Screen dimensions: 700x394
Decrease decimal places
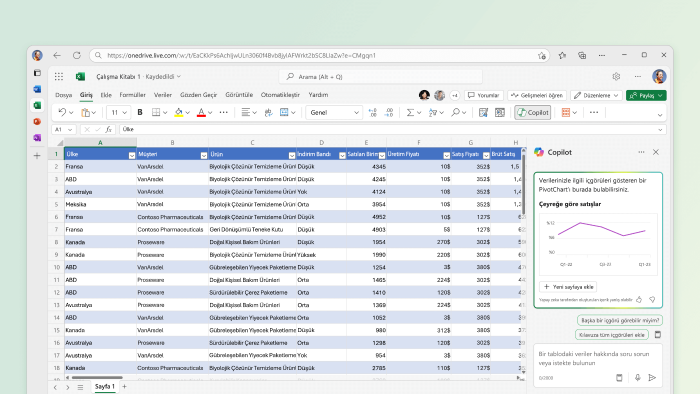[x=389, y=112]
